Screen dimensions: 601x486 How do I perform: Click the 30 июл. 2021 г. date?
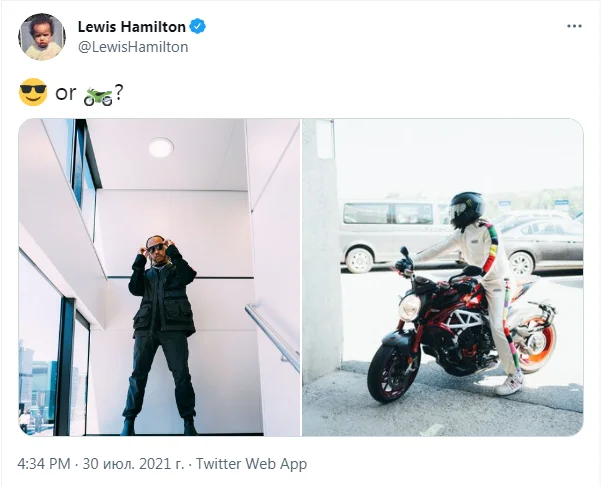(133, 464)
